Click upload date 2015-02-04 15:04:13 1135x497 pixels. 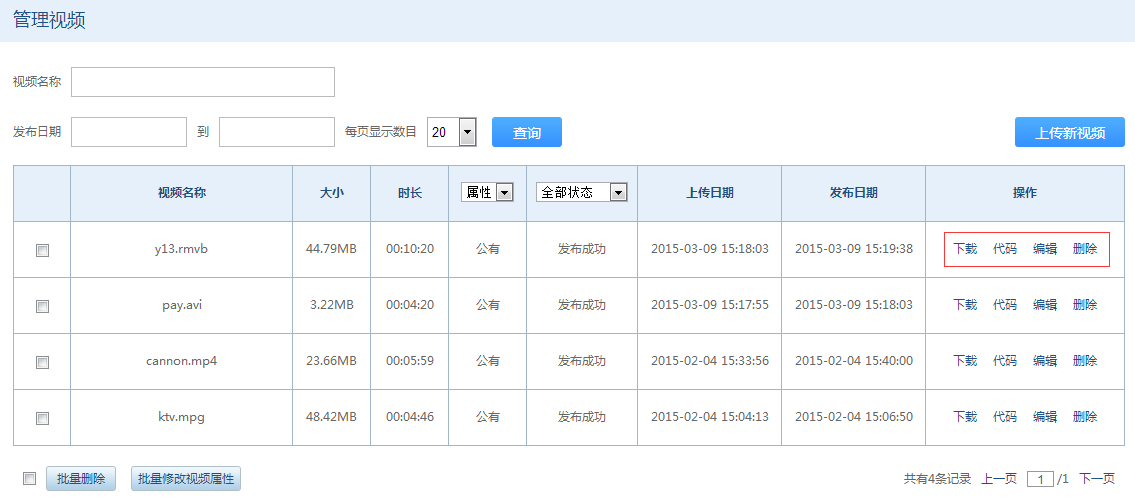pos(710,417)
